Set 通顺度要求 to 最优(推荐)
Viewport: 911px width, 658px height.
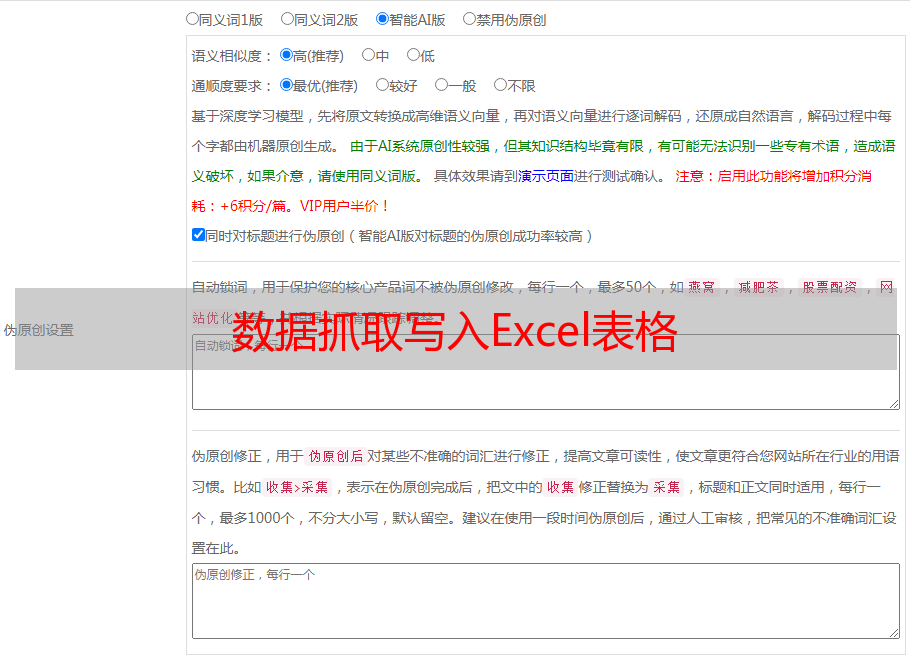click(x=286, y=85)
